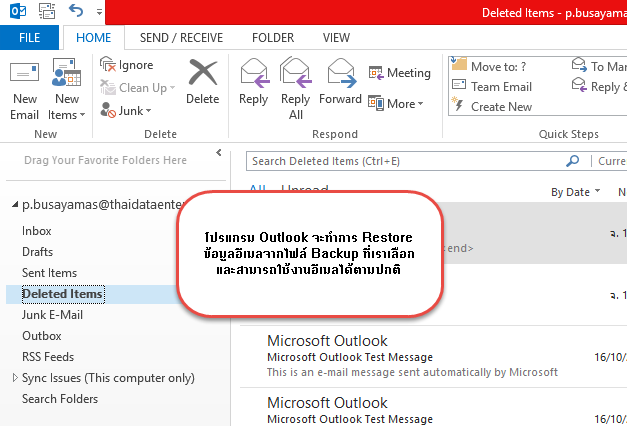Switch to the VIEW tab
627x426 pixels.
(336, 38)
